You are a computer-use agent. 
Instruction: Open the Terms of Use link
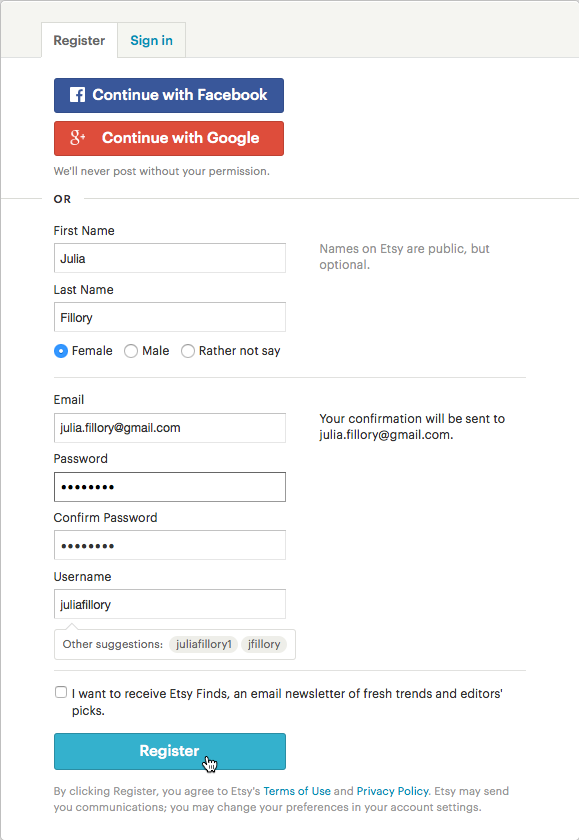tap(297, 791)
